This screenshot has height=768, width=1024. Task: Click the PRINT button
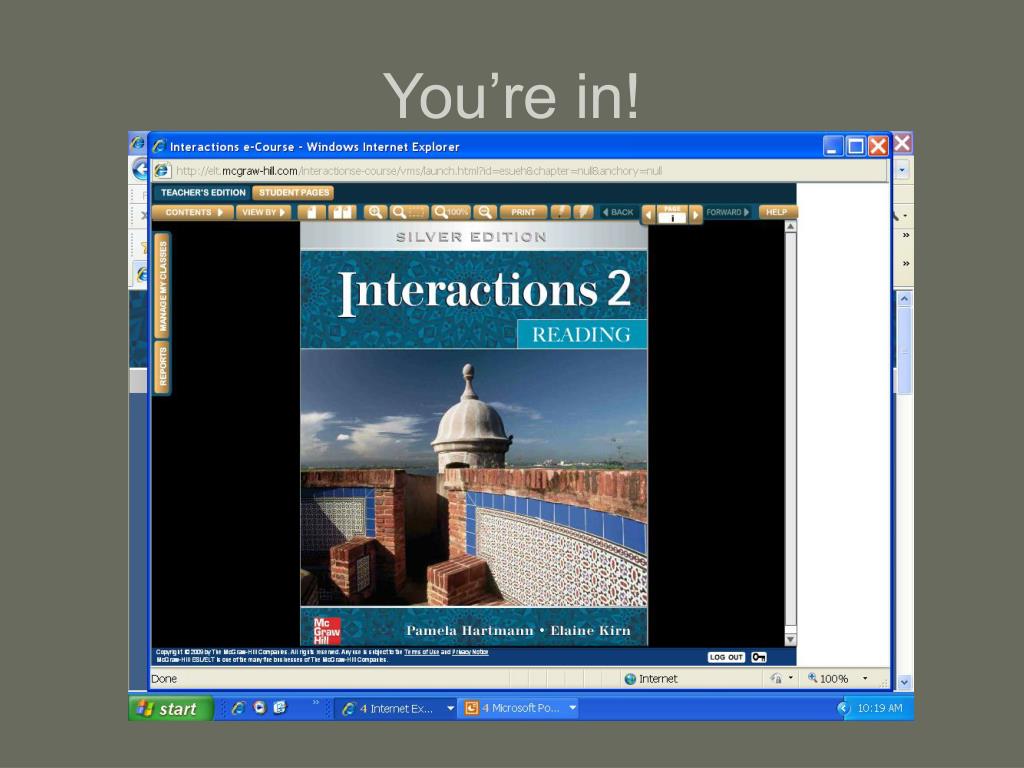click(523, 212)
